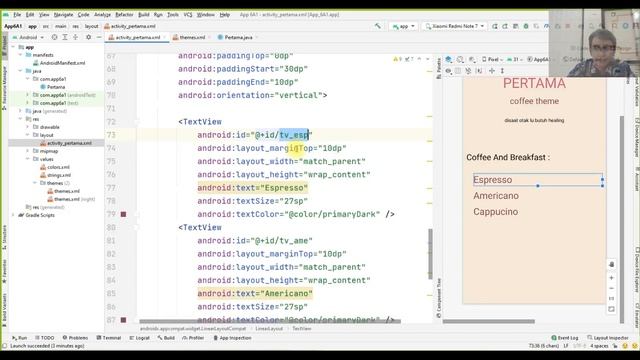640x360 pixels.
Task: Open the Palette side panel
Action: point(439,69)
